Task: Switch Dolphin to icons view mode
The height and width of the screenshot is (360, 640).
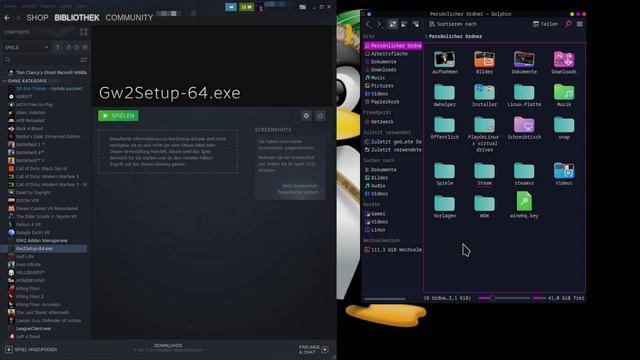Action: click(393, 24)
